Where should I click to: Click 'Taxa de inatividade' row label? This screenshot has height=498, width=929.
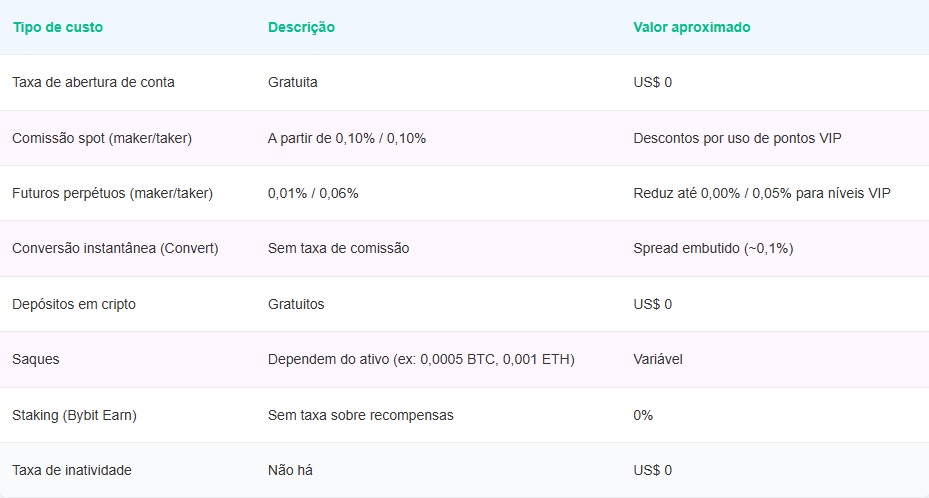tap(72, 470)
